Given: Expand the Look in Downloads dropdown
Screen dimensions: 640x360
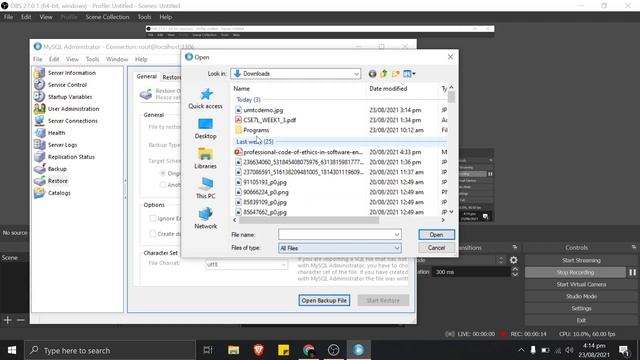Looking at the screenshot, I should tap(356, 74).
